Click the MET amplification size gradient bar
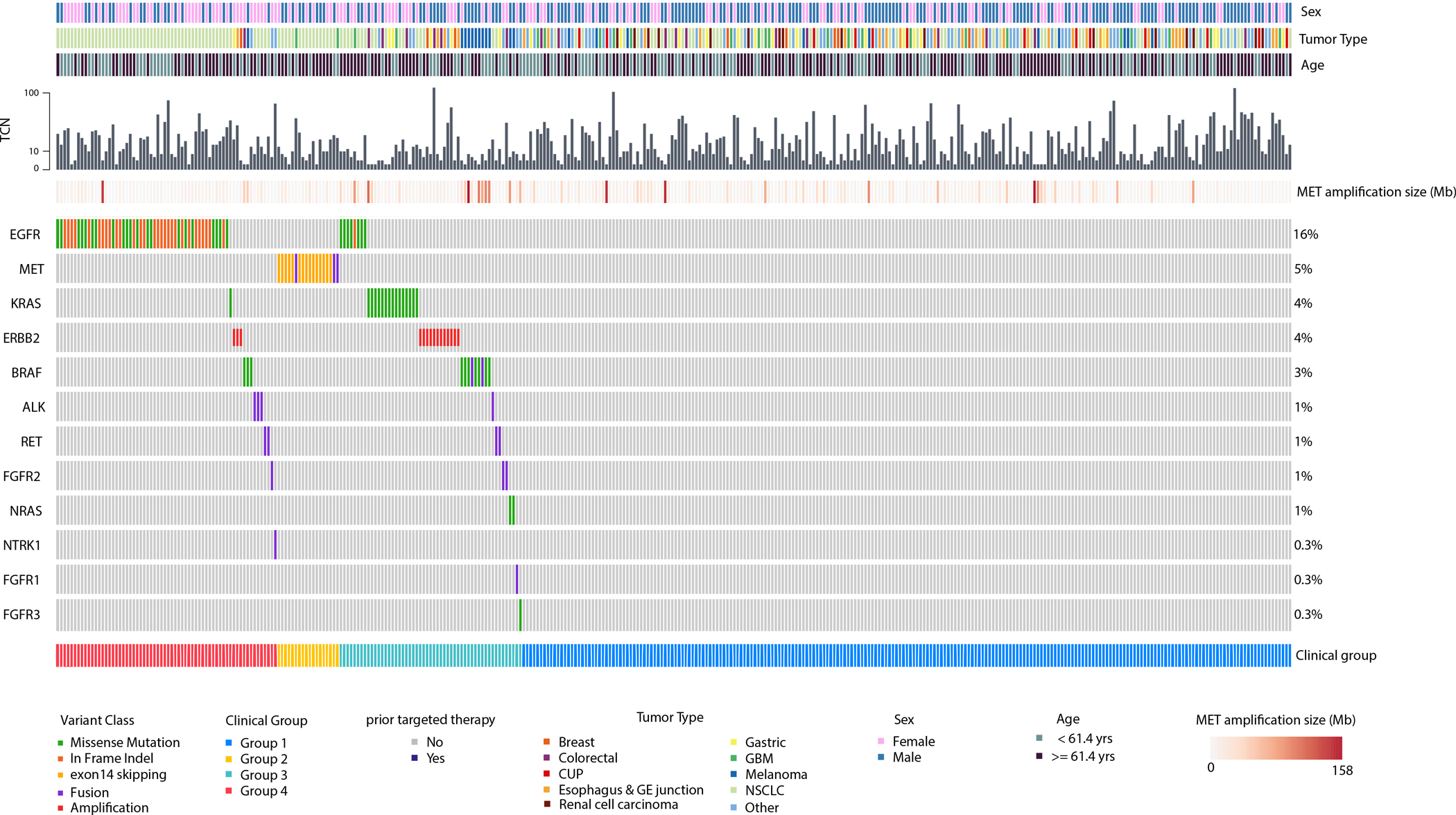Image resolution: width=1456 pixels, height=815 pixels. click(1276, 748)
